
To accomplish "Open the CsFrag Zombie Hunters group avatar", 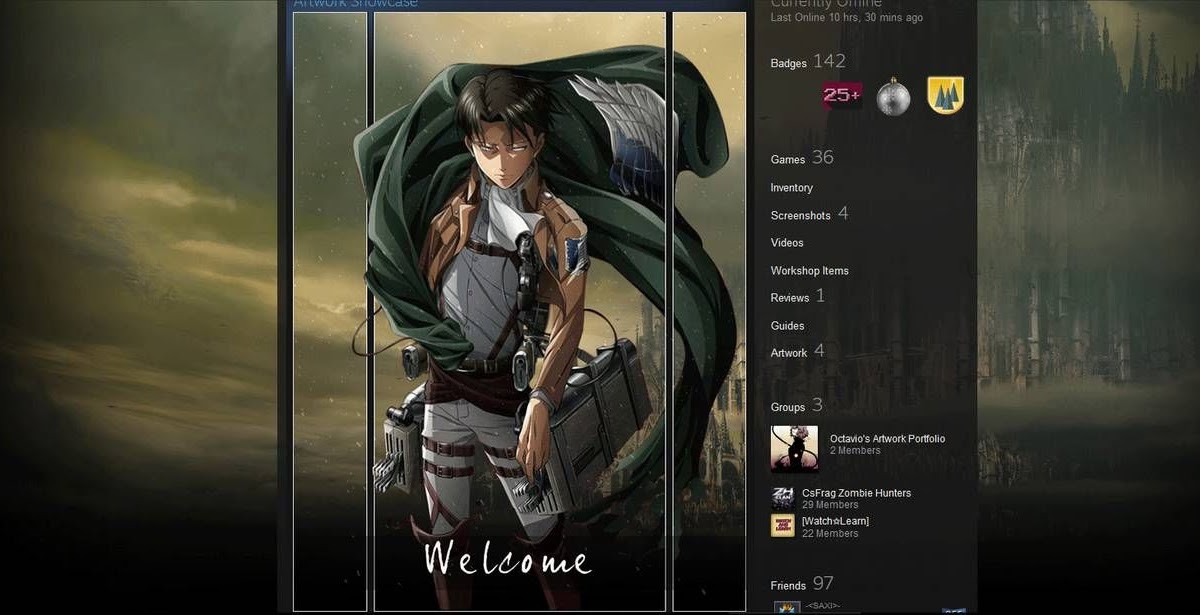I will pos(783,498).
